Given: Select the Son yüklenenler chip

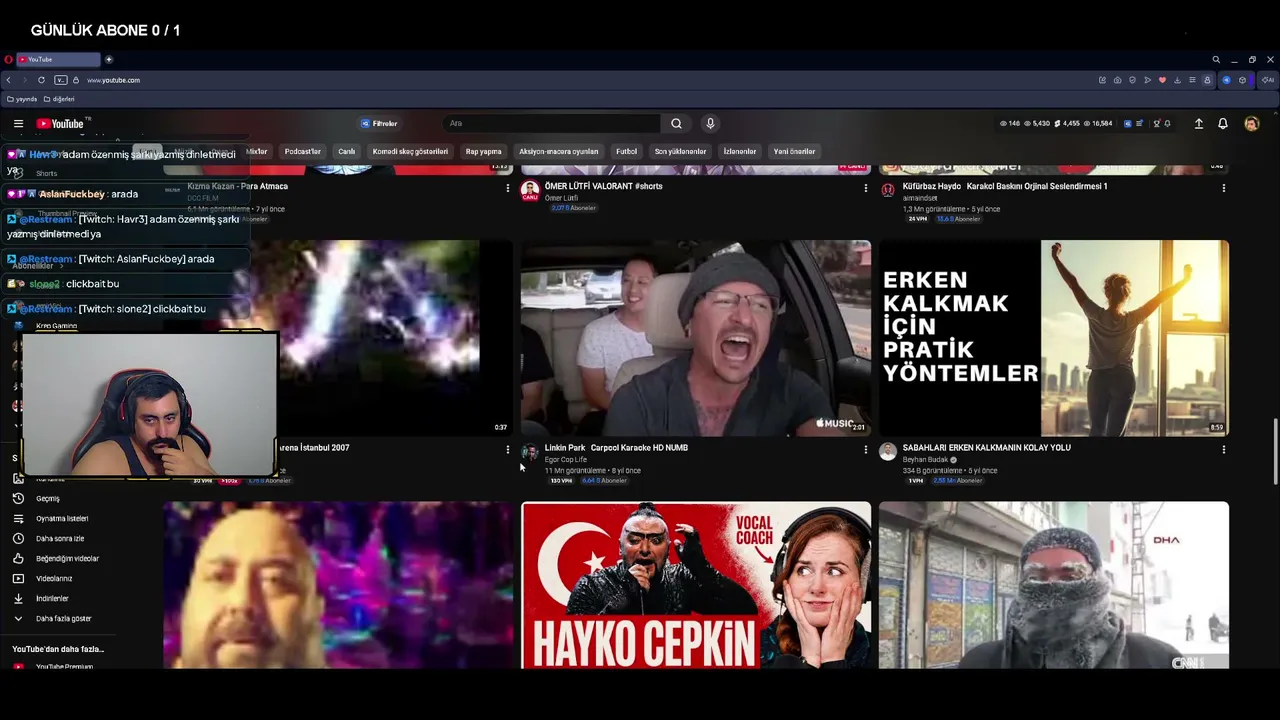Looking at the screenshot, I should coord(680,152).
